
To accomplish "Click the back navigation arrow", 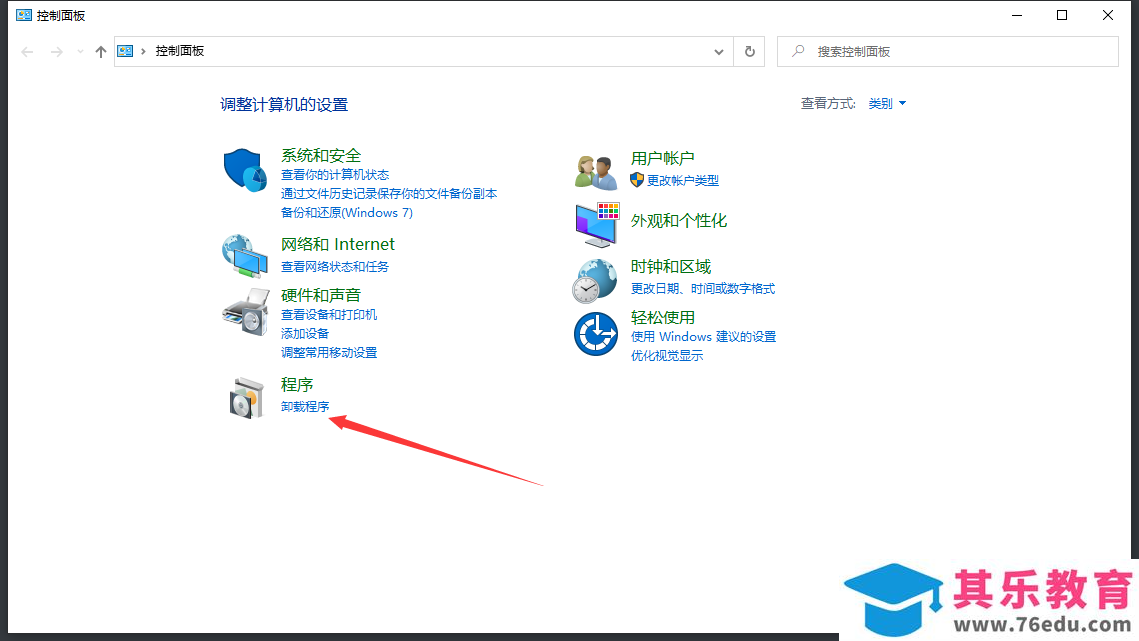I will [x=28, y=52].
